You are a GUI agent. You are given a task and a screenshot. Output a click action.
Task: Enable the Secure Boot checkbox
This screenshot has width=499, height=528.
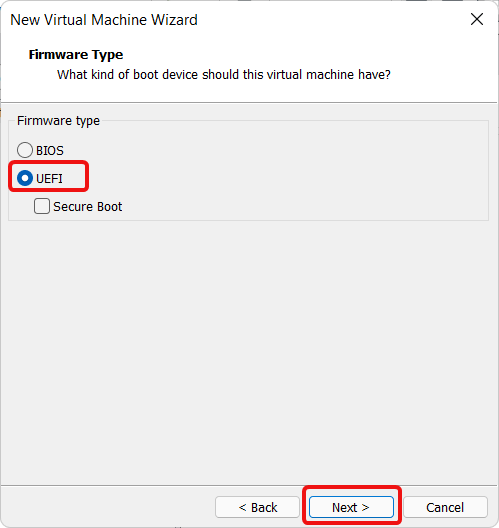(x=42, y=206)
